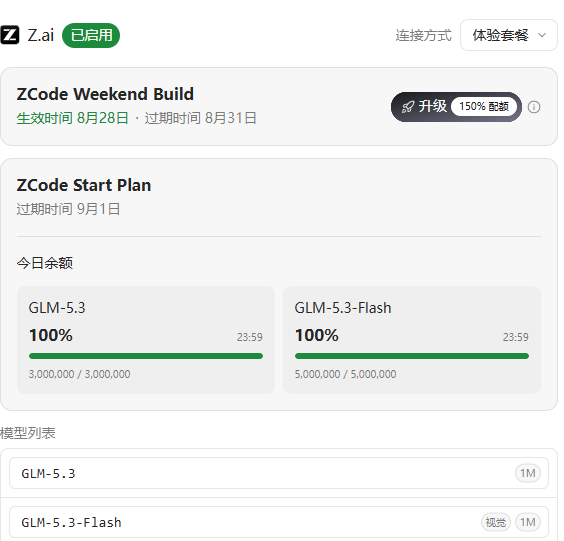The image size is (564, 541).
Task: Select GLM-5.3 in the model list
Action: [x=279, y=473]
